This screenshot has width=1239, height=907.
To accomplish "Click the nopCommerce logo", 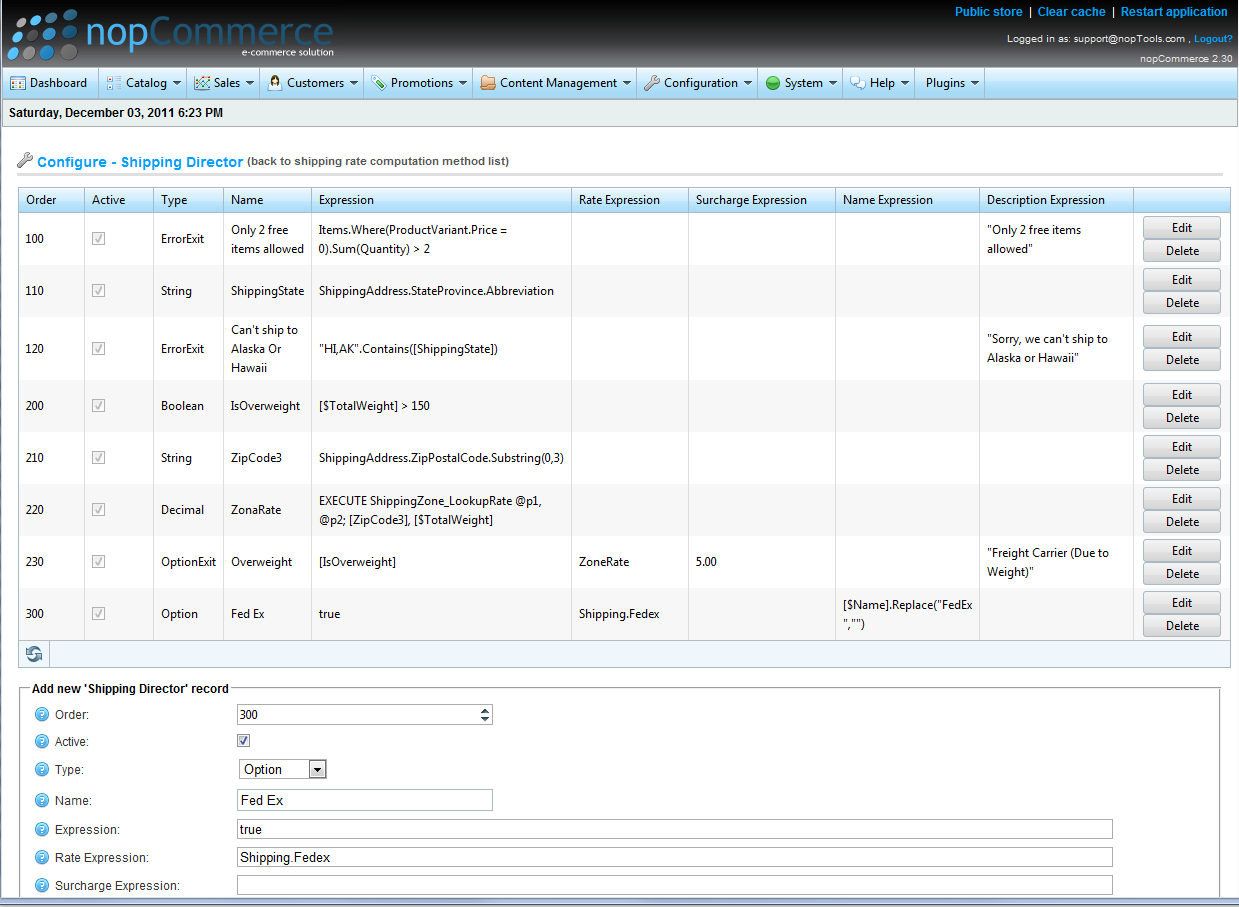I will click(x=170, y=35).
